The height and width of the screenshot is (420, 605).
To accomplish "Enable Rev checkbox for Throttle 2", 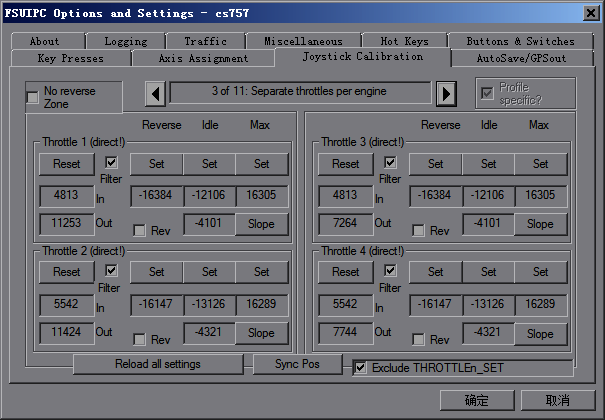I will (x=139, y=339).
